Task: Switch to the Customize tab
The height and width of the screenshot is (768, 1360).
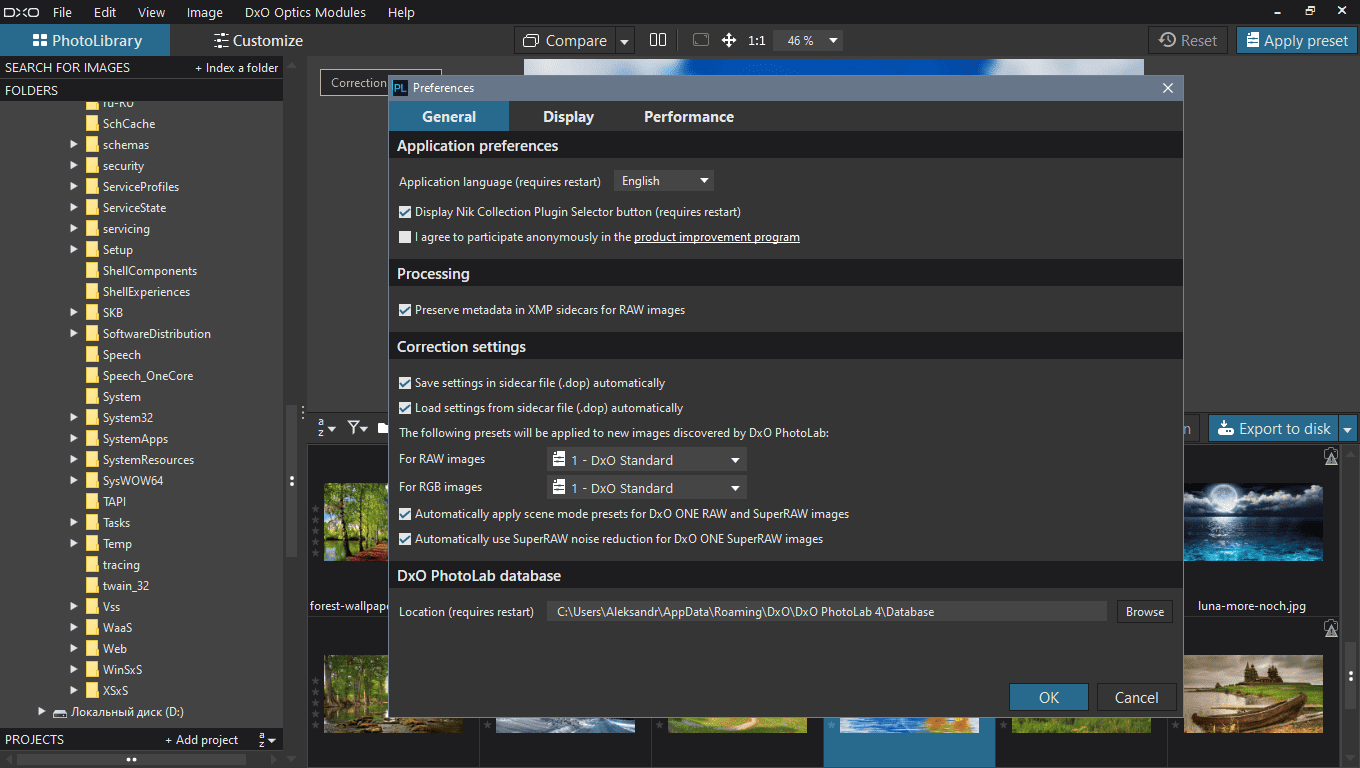Action: 258,41
